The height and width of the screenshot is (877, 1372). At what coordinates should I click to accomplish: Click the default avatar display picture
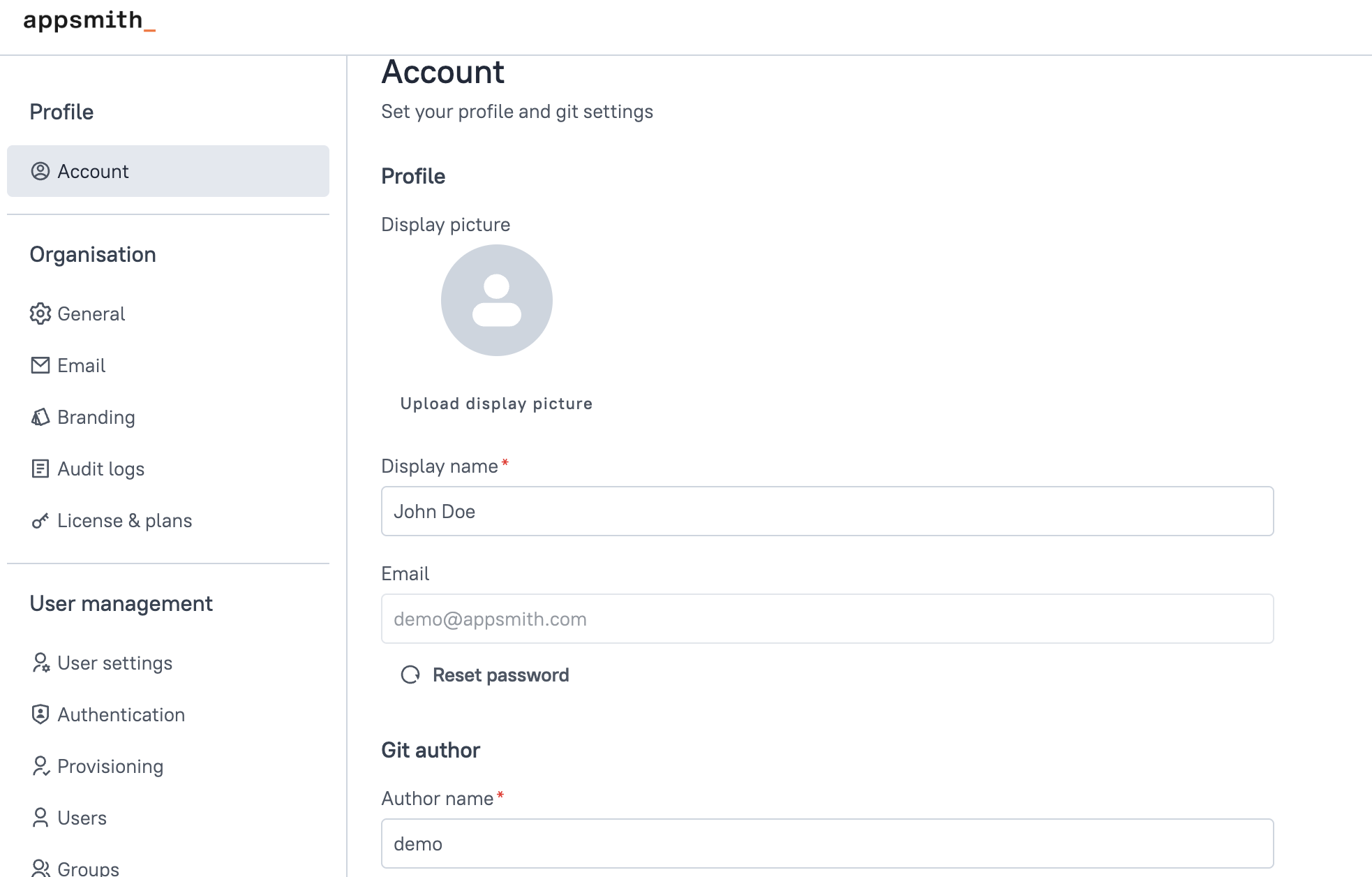[496, 300]
